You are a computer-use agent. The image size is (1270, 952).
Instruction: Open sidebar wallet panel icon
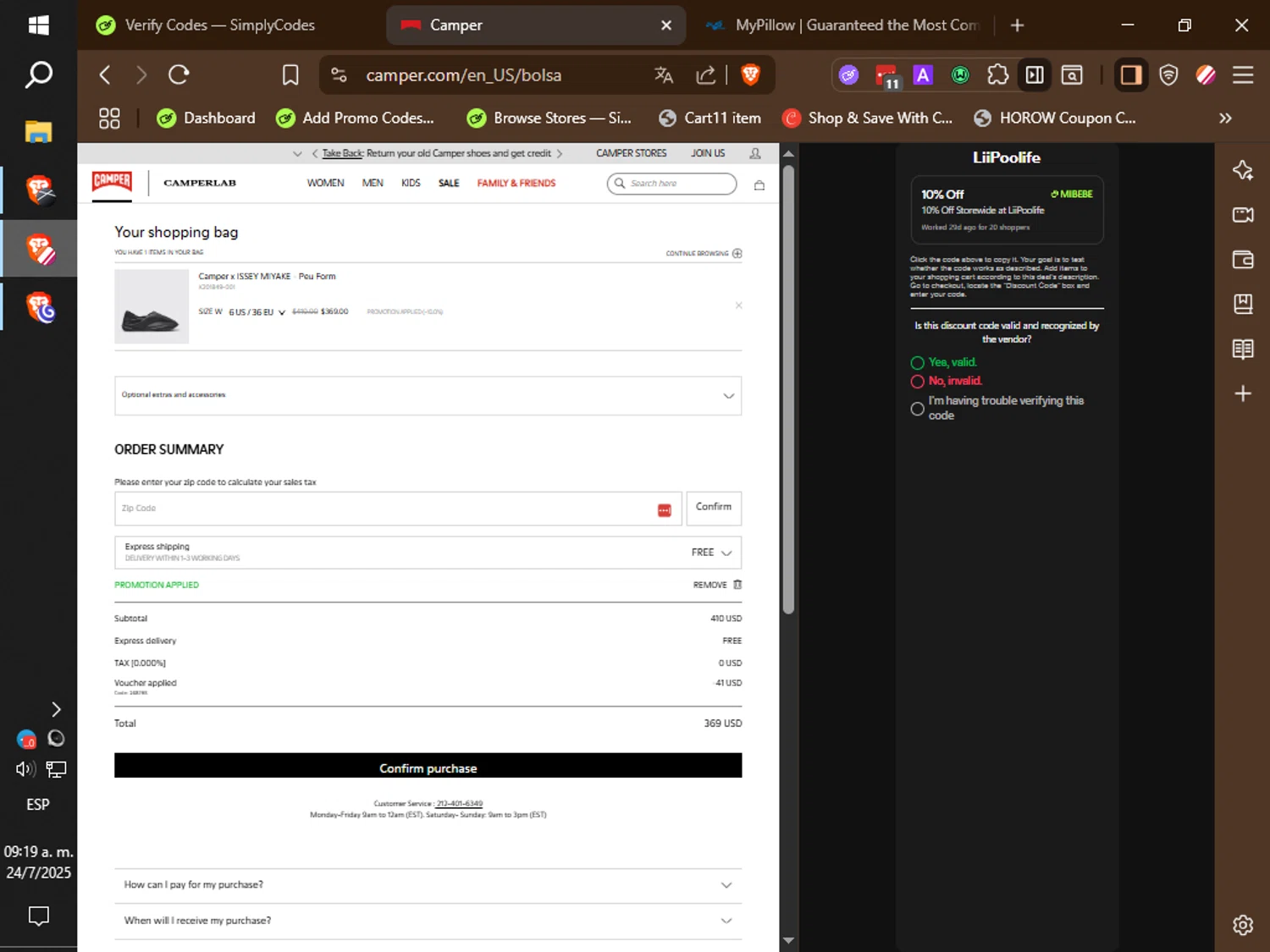(1243, 260)
